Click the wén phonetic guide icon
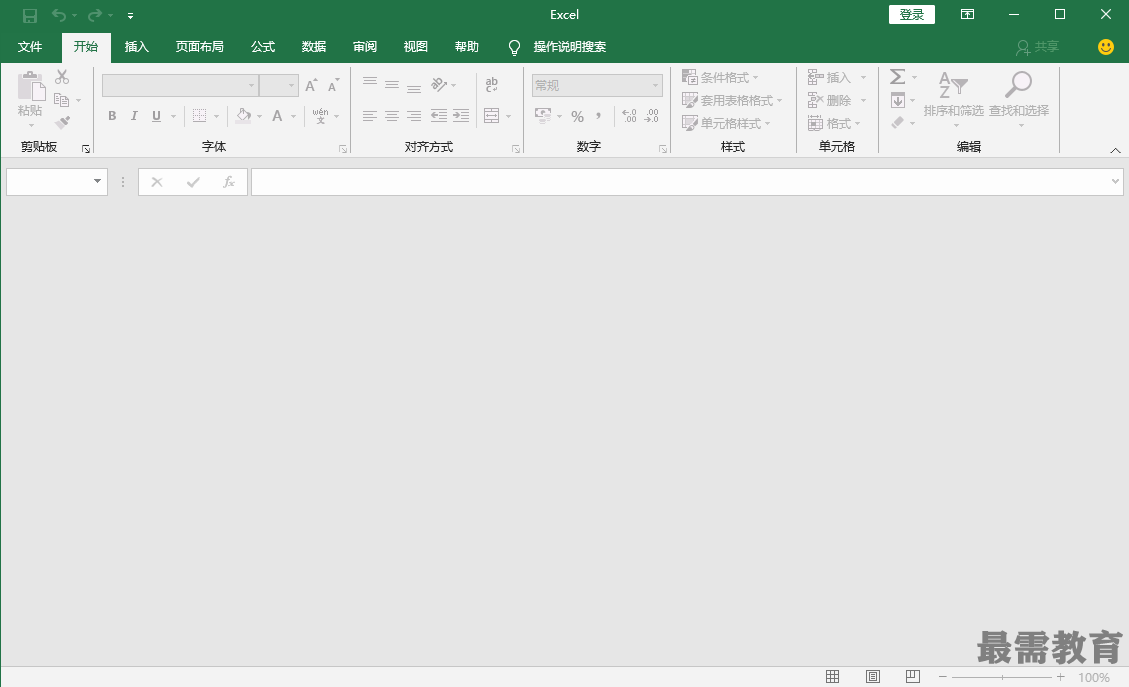This screenshot has width=1129, height=687. pos(320,116)
